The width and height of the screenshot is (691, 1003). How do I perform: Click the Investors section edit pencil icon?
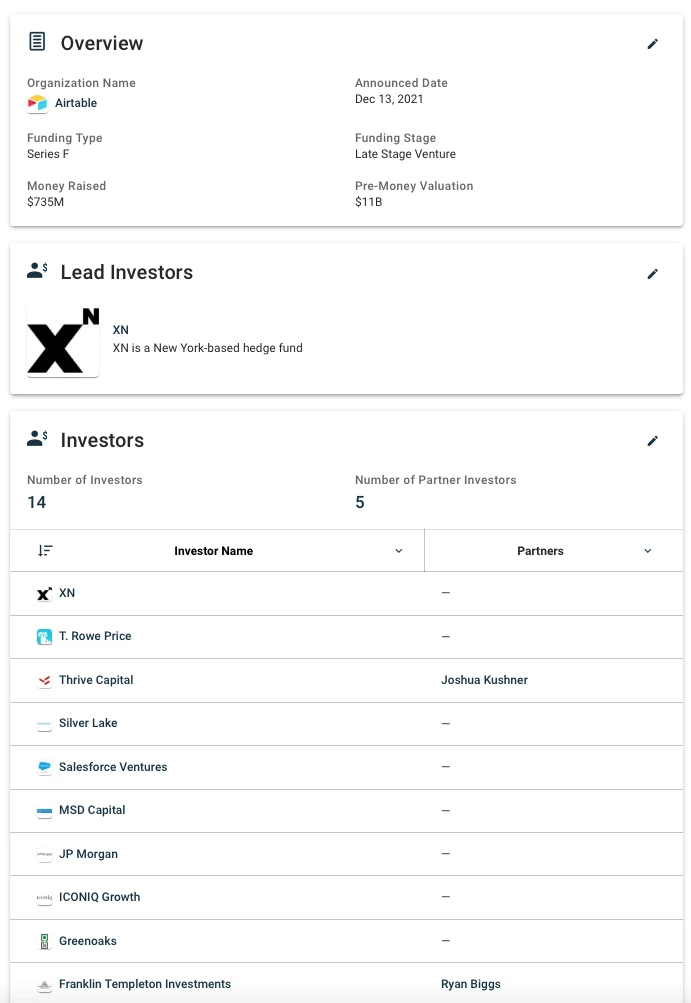pyautogui.click(x=653, y=441)
